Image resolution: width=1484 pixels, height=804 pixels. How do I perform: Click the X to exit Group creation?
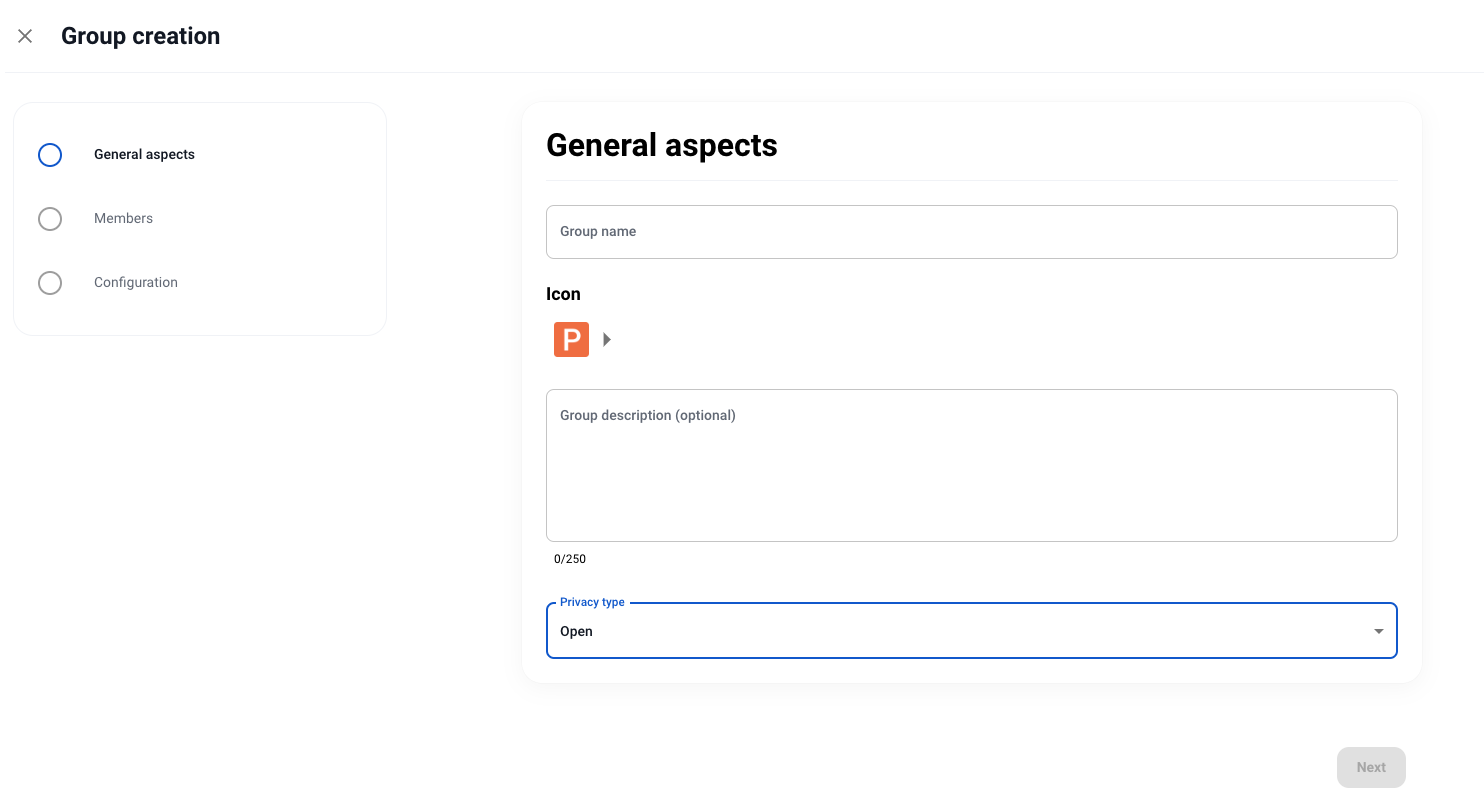(25, 36)
